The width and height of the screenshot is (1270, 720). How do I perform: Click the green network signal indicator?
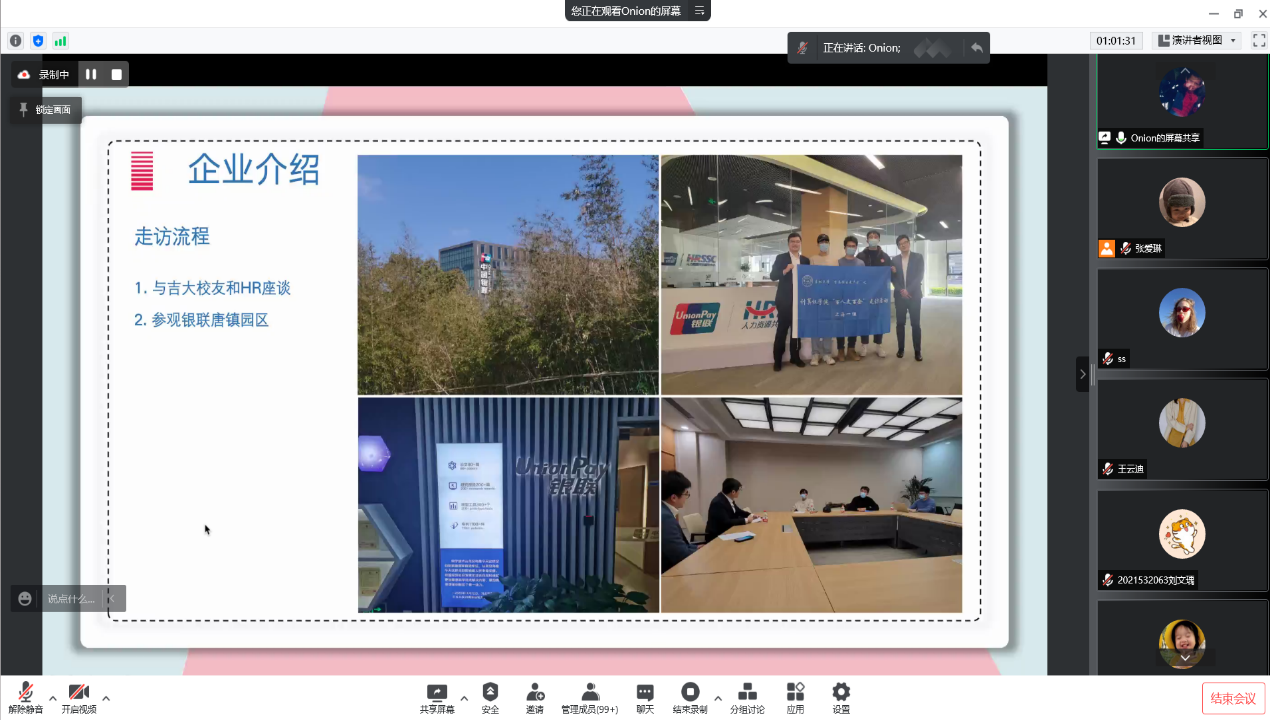tap(61, 41)
